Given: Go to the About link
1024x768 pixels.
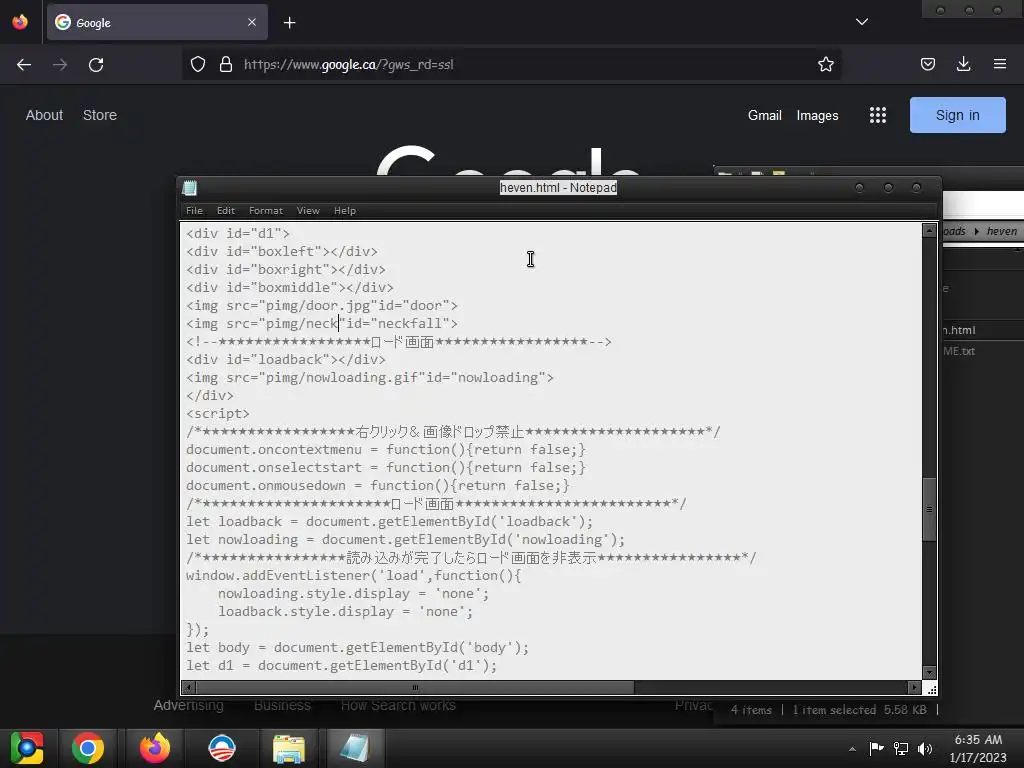Looking at the screenshot, I should click(x=44, y=115).
